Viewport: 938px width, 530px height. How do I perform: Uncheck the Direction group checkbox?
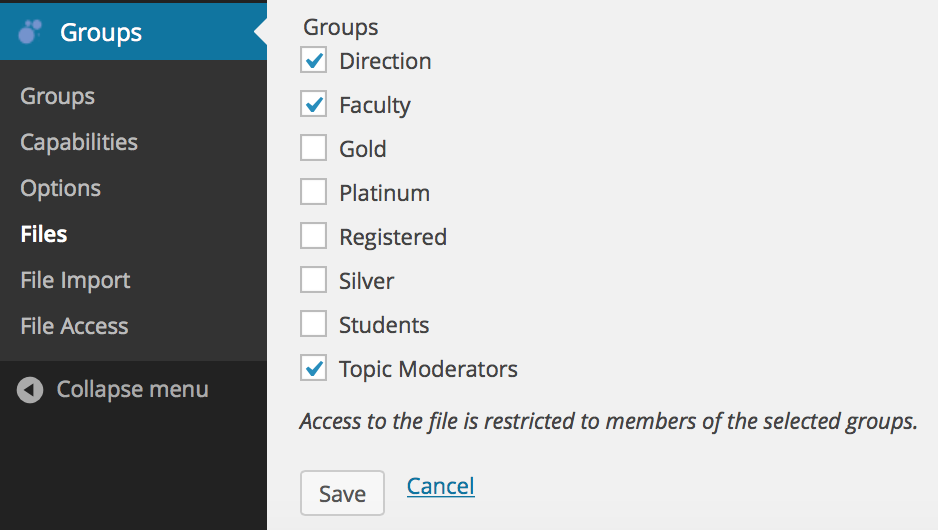coord(313,60)
